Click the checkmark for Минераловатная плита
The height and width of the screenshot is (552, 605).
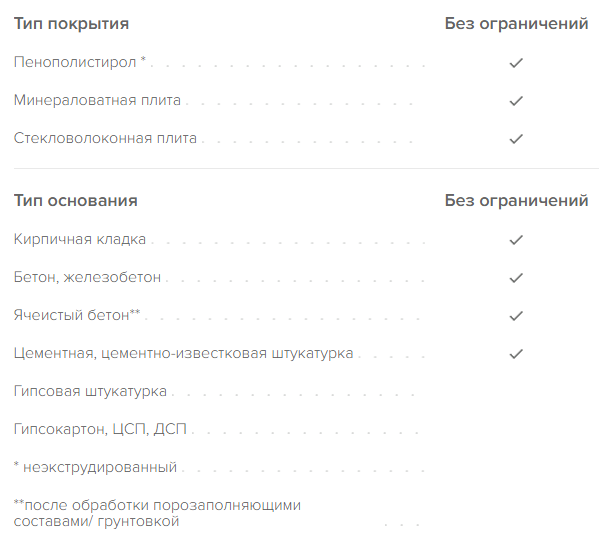[x=516, y=101]
